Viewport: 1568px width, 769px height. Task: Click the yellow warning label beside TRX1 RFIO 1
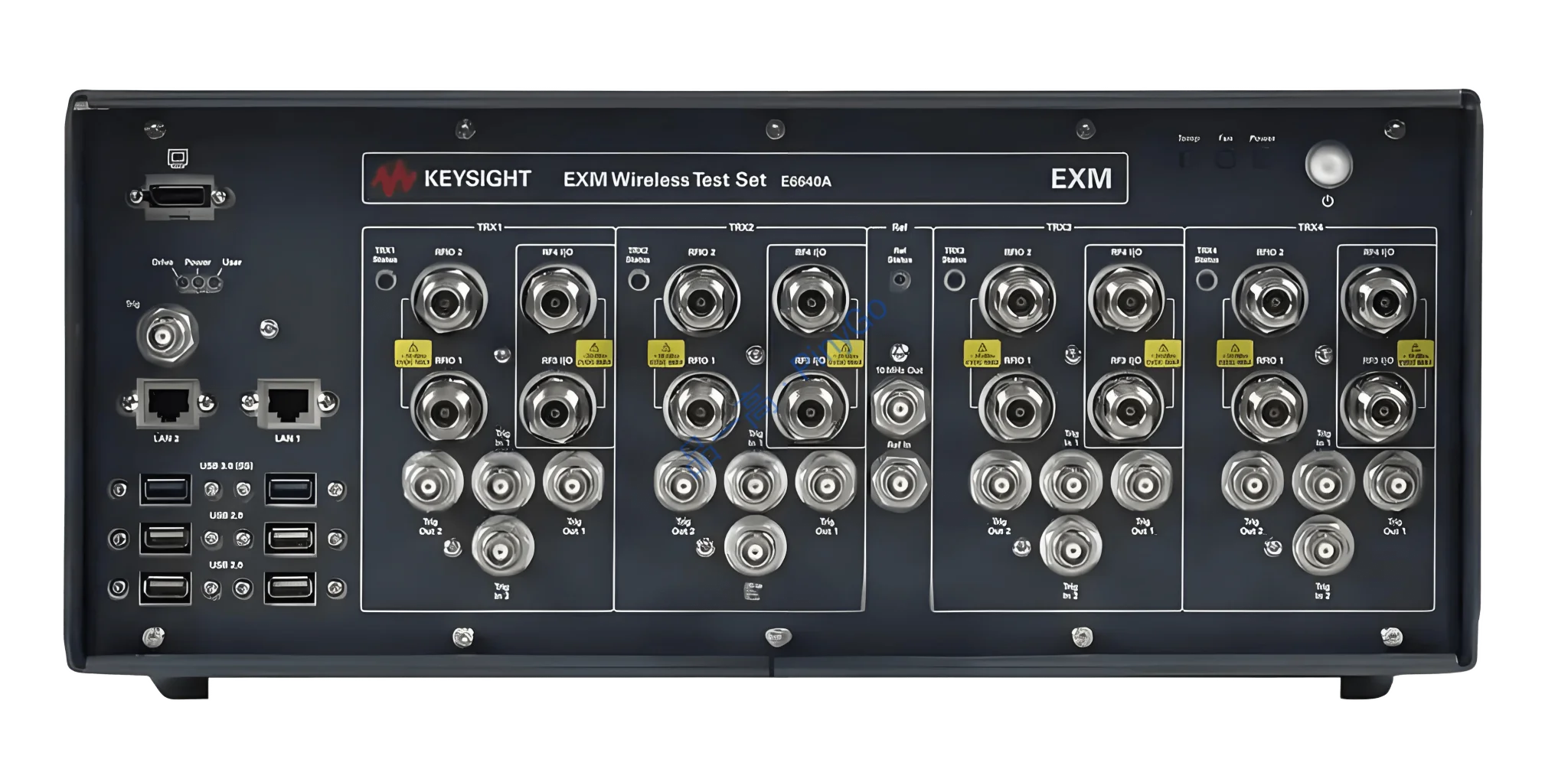(x=413, y=354)
